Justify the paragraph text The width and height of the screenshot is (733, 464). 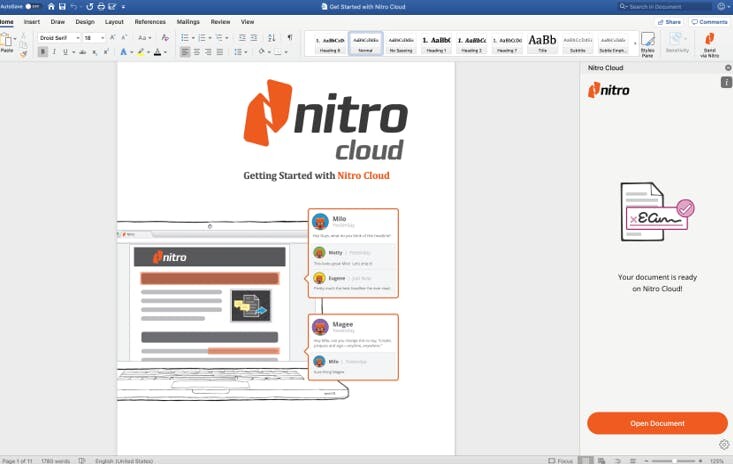pos(220,52)
